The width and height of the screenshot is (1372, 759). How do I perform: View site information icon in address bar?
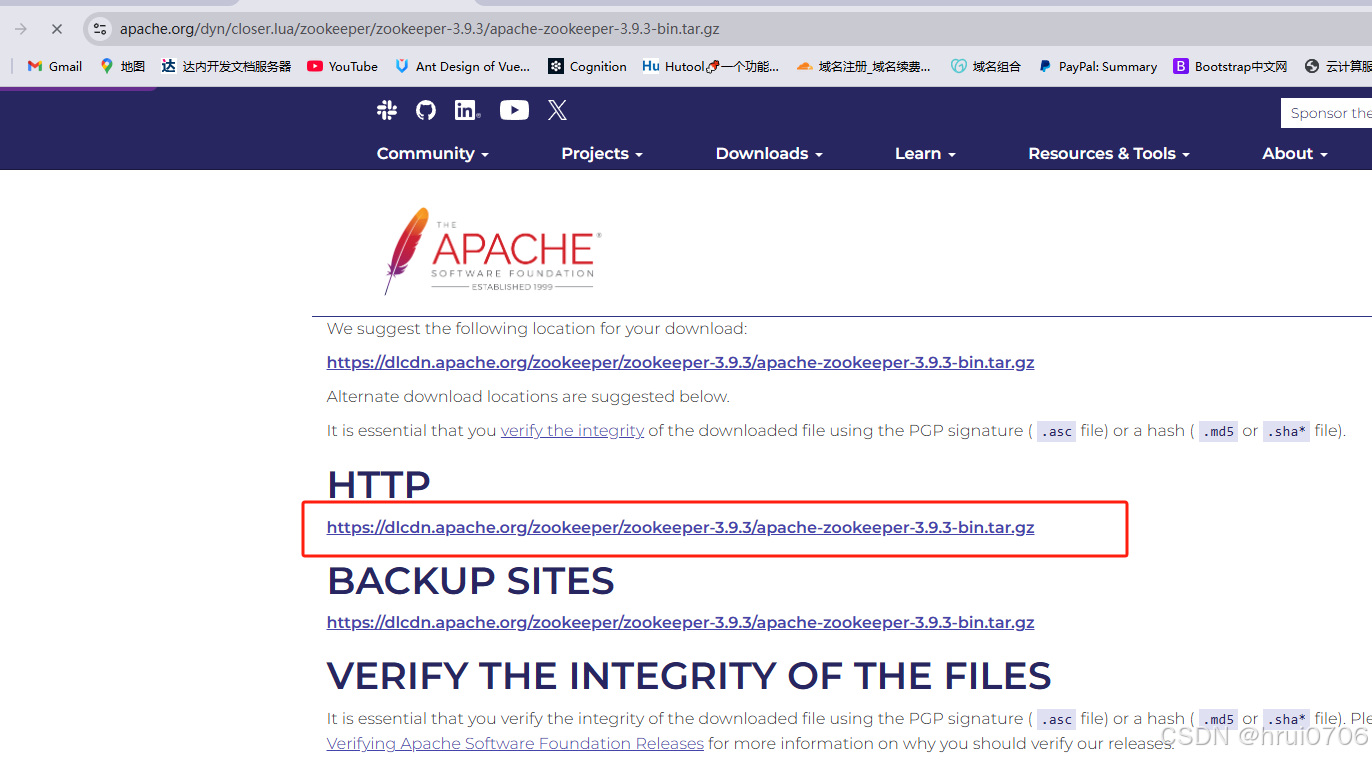pos(100,29)
